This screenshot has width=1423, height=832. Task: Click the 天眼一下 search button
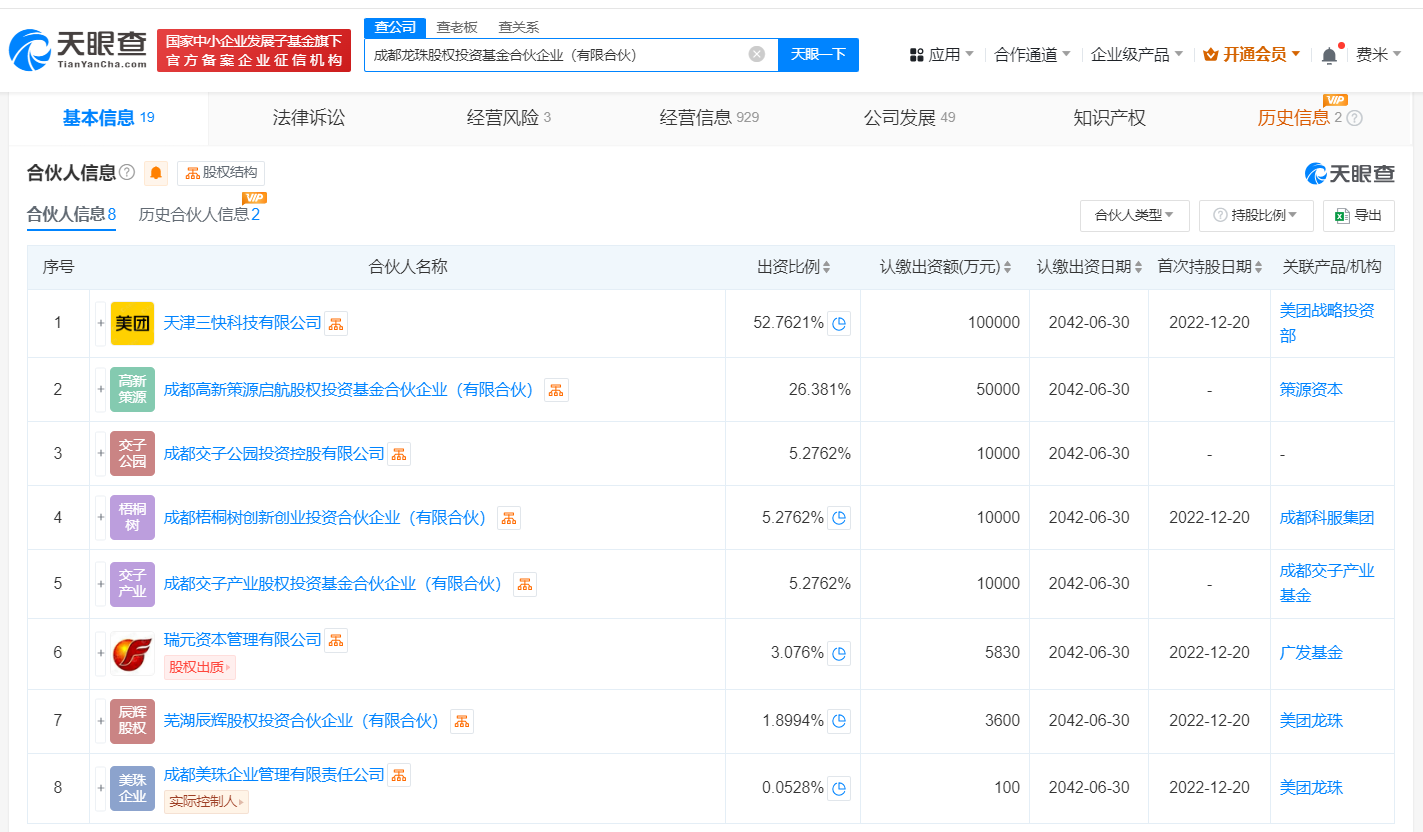point(818,55)
